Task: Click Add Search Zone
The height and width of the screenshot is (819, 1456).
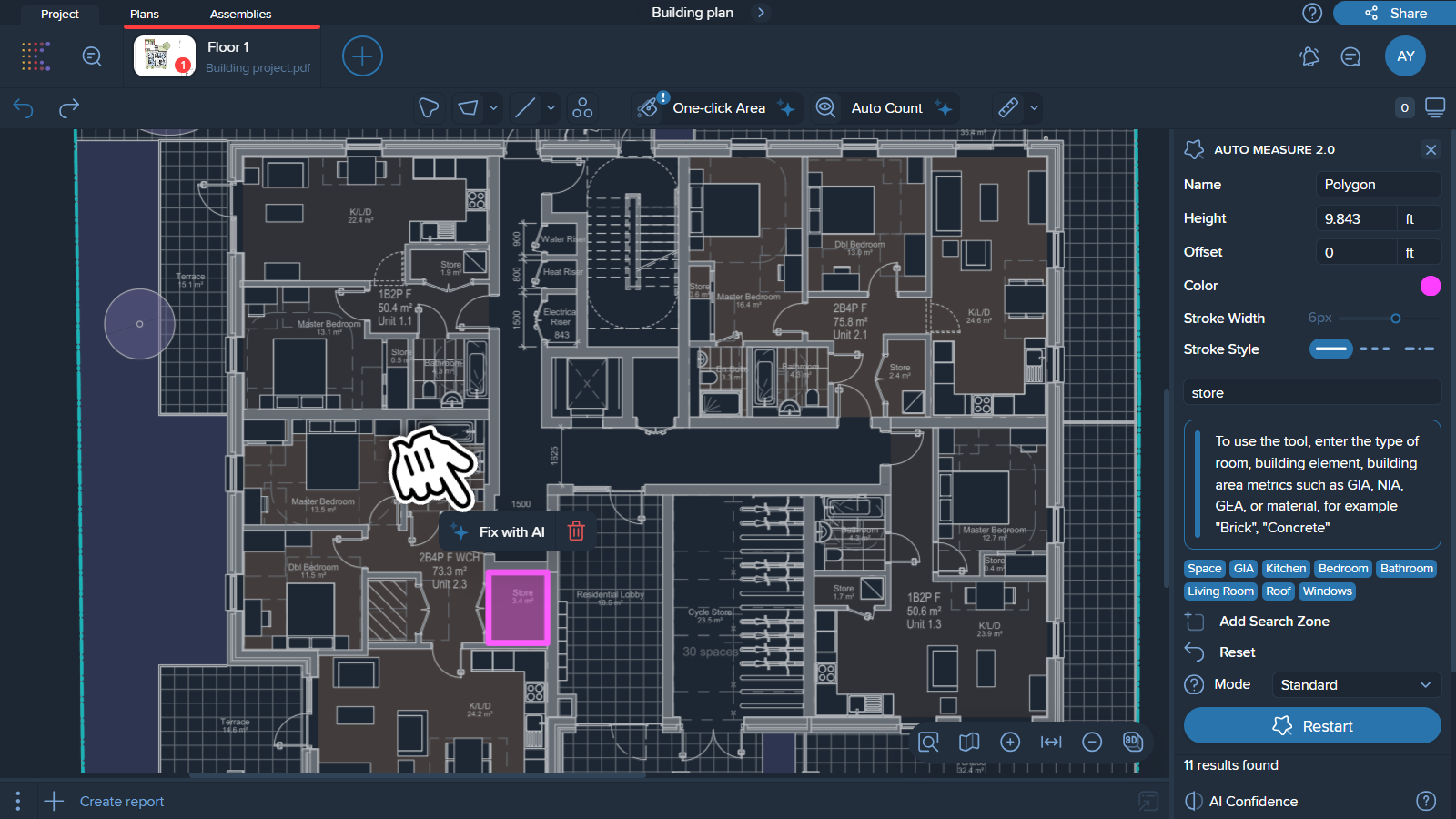Action: 1257,621
